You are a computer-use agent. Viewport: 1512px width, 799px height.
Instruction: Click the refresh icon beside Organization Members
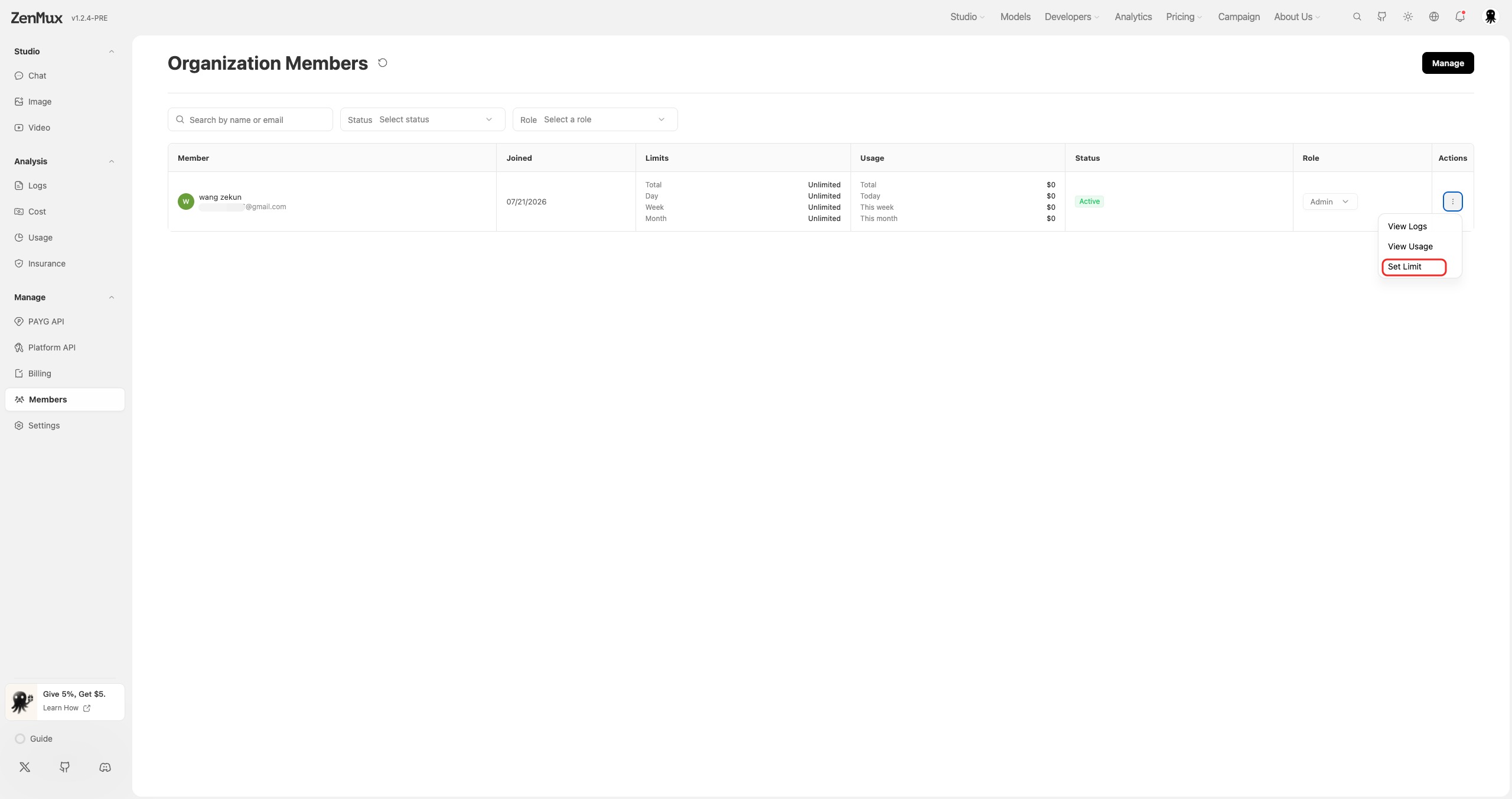coord(383,63)
